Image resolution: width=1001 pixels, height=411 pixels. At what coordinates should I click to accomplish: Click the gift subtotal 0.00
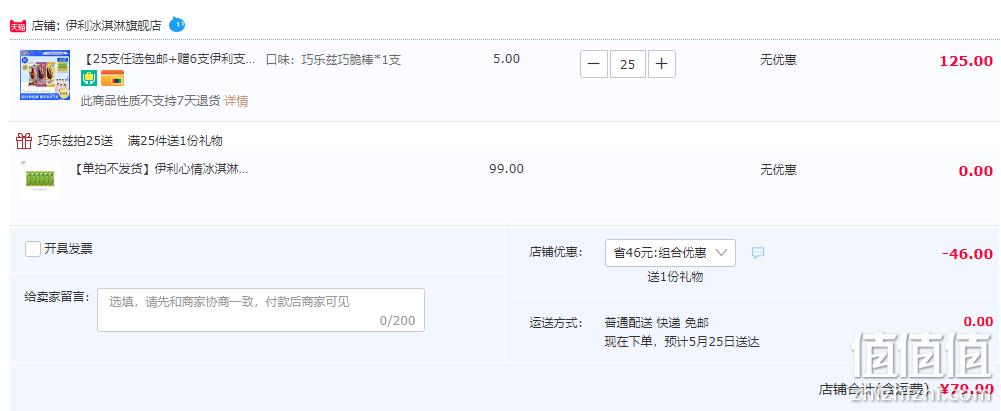[x=976, y=171]
